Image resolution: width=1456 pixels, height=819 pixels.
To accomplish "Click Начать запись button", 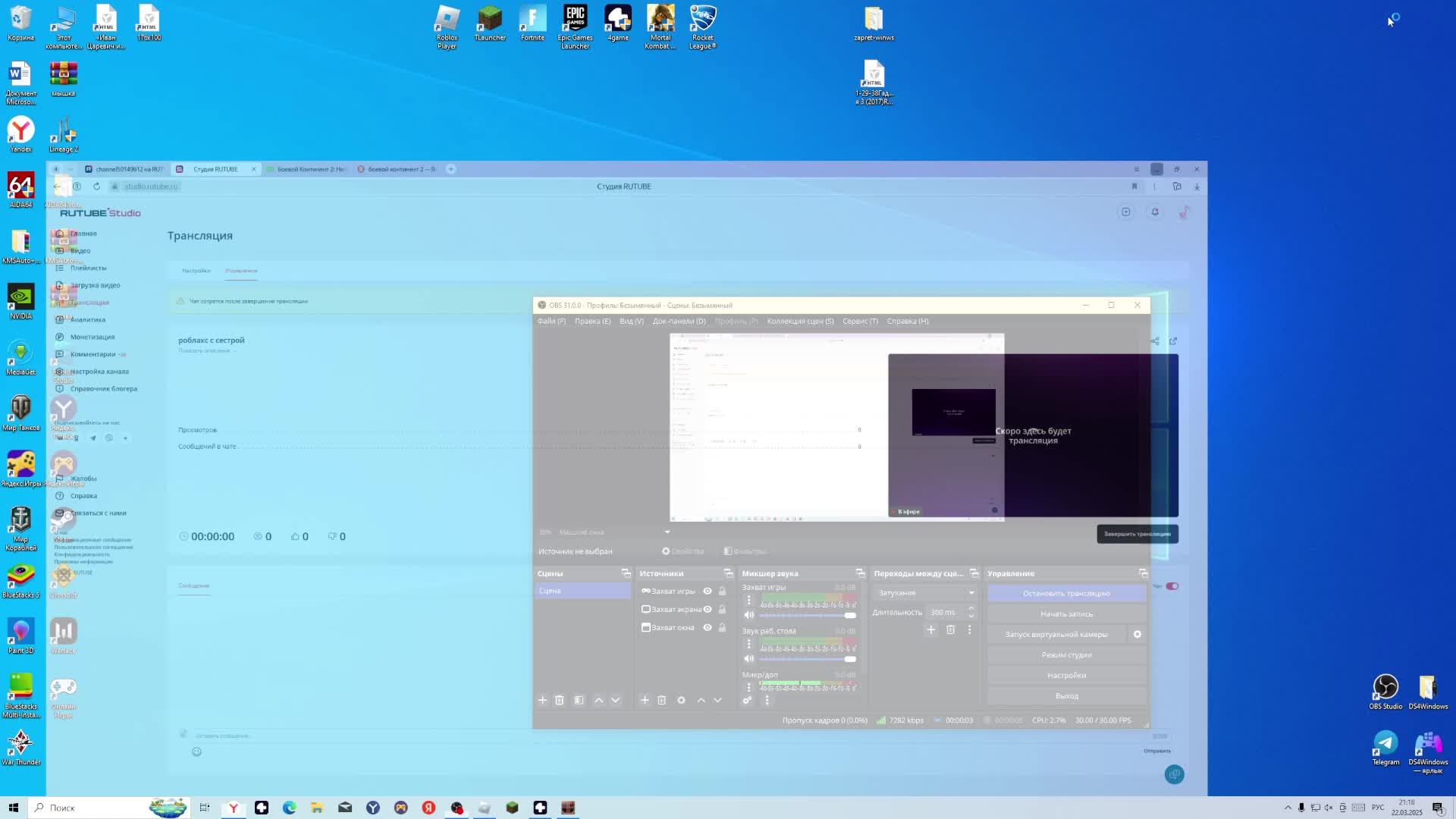I will (1065, 614).
